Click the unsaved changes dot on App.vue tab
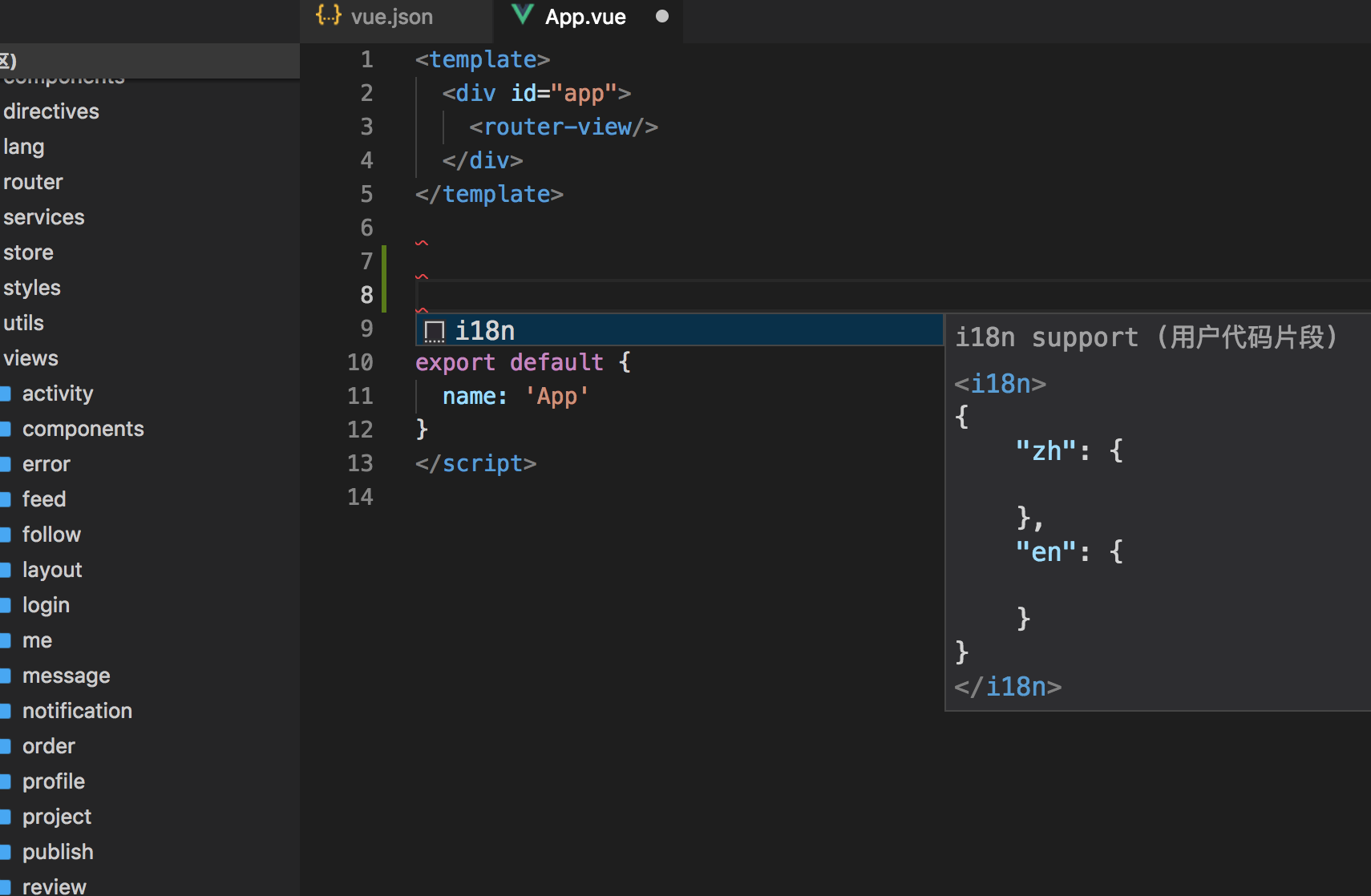The height and width of the screenshot is (896, 1371). [663, 15]
